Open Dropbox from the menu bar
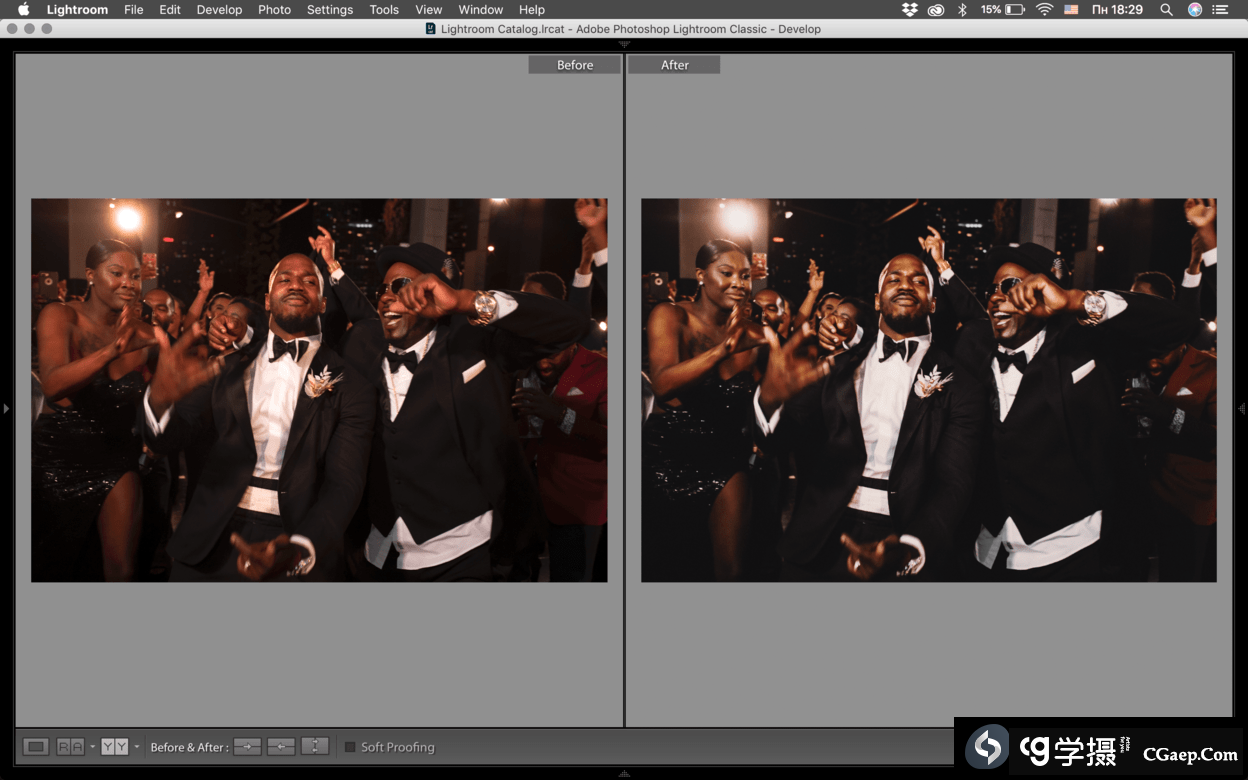 pyautogui.click(x=909, y=10)
